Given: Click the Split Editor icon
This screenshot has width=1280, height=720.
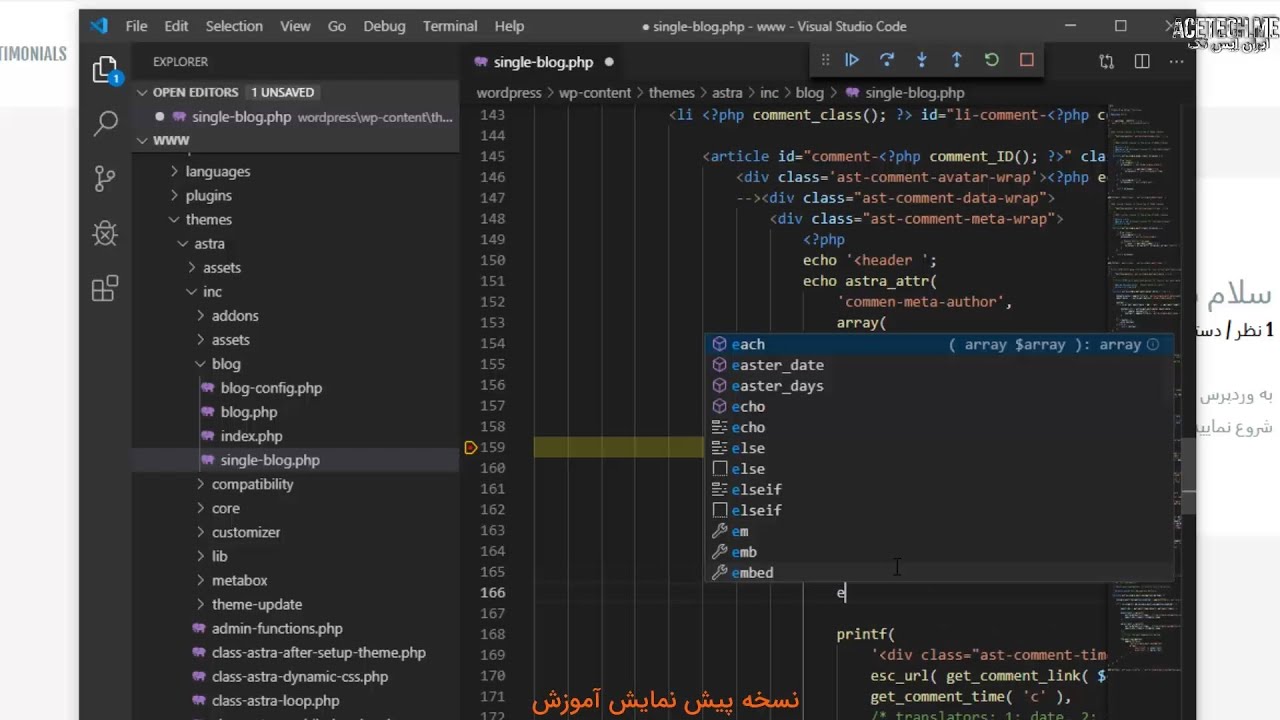Looking at the screenshot, I should (1142, 62).
